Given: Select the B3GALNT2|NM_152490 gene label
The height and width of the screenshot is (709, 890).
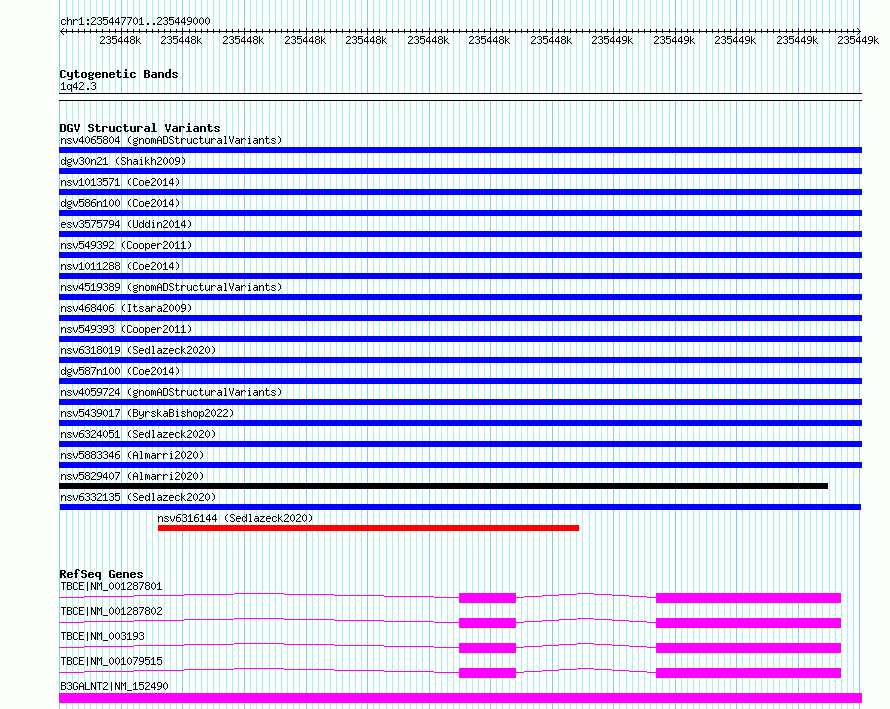Looking at the screenshot, I should 114,686.
